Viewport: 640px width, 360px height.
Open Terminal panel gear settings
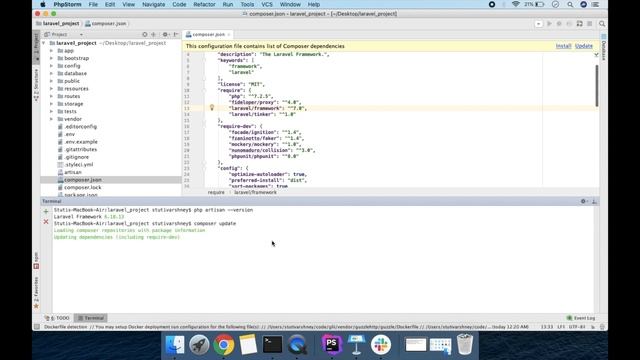click(583, 201)
